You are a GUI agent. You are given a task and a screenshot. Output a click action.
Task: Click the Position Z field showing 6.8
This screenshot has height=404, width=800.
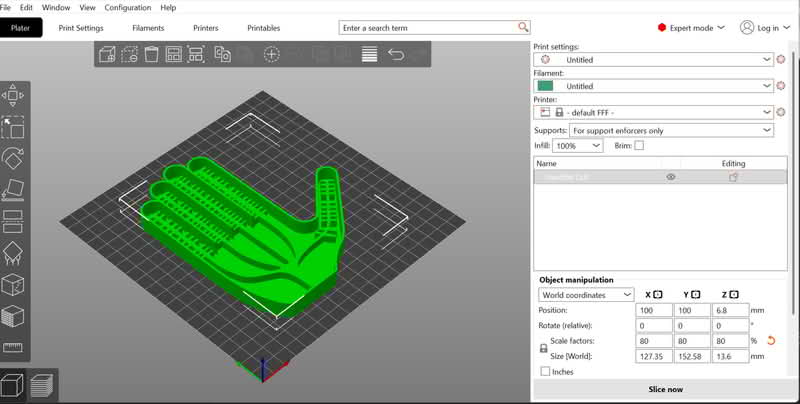click(730, 310)
